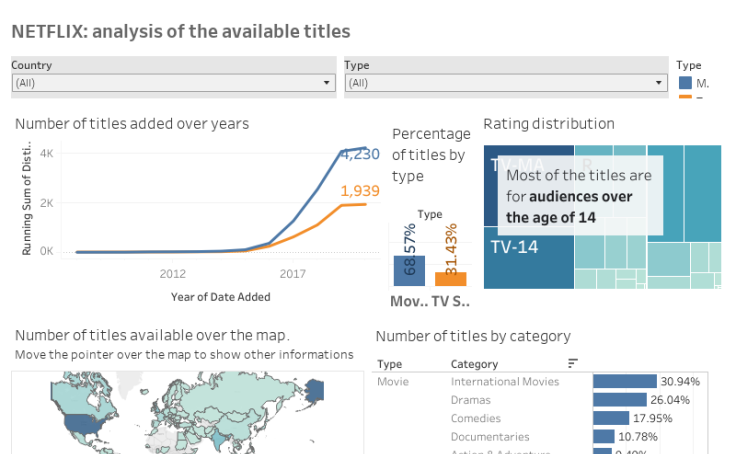Click the dashboard title 'NETFLIX: analysis of the available titles'

point(181,31)
